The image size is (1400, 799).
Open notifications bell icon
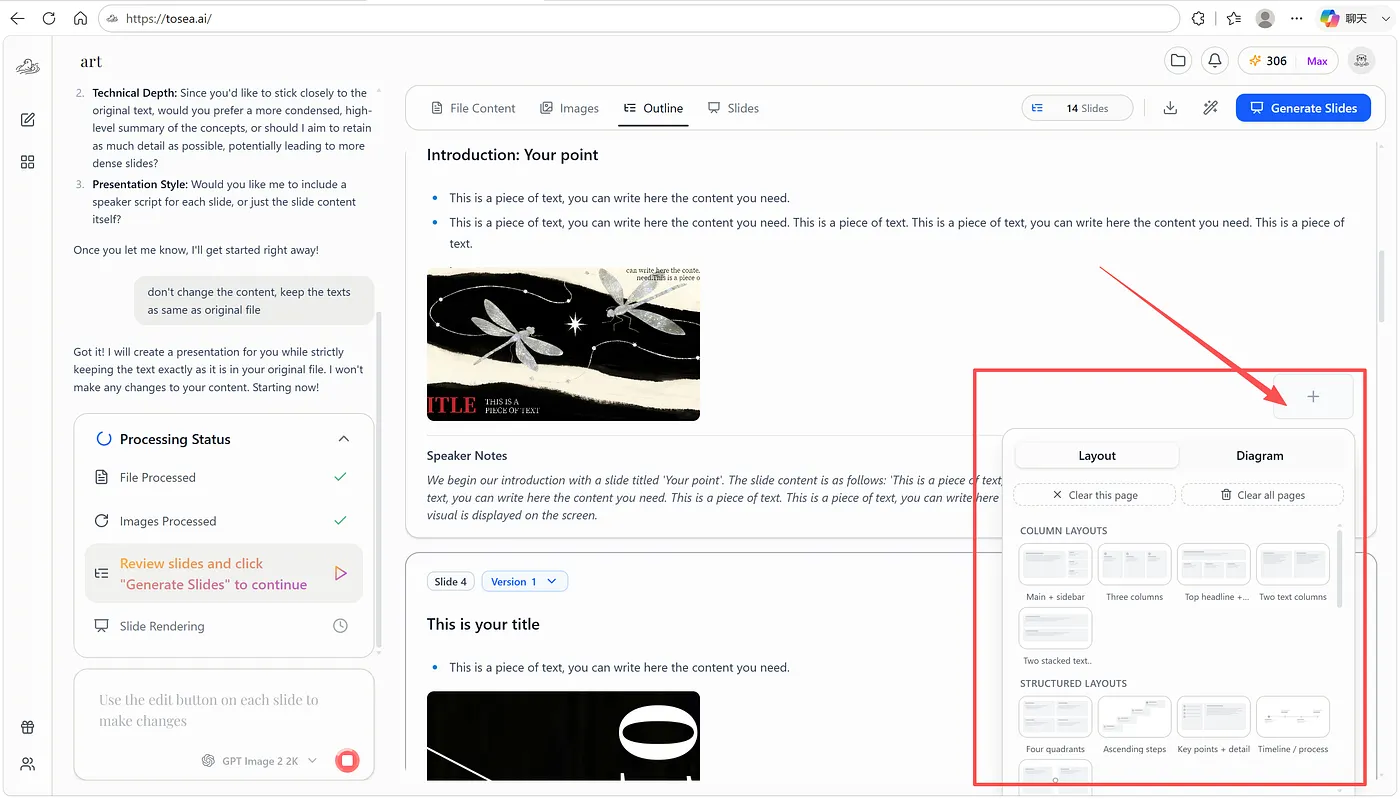pos(1214,61)
